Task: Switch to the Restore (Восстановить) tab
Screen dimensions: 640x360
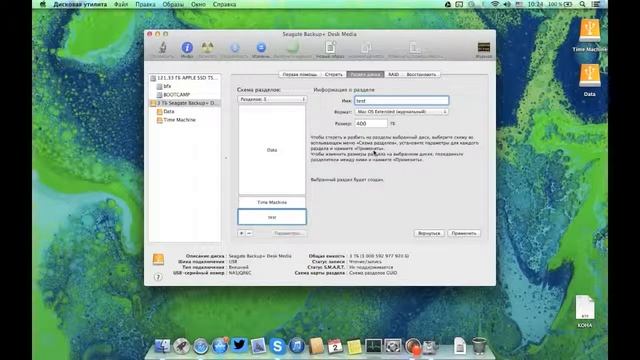Action: 421,74
